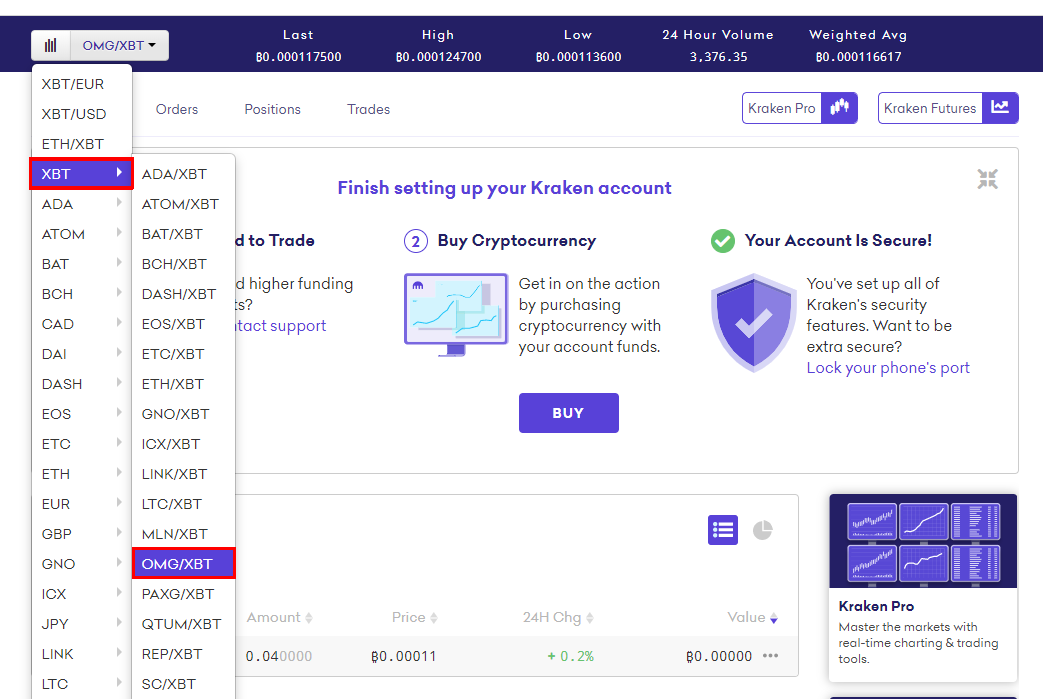
Task: Select OMG/XBT from the submenu
Action: coord(183,564)
